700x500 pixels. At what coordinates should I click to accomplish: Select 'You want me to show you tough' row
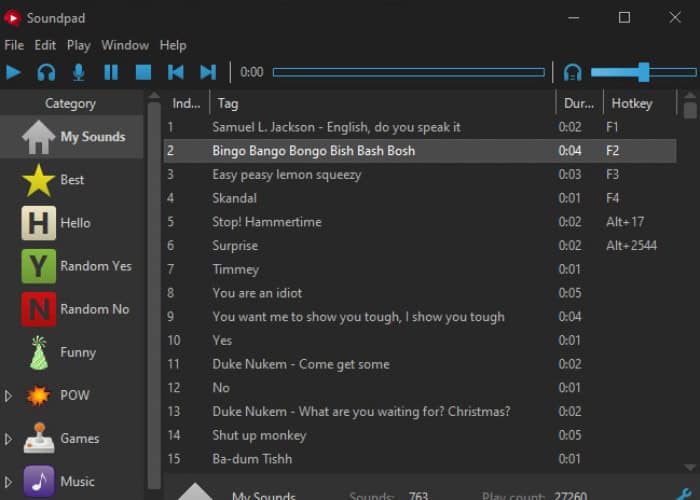420,317
